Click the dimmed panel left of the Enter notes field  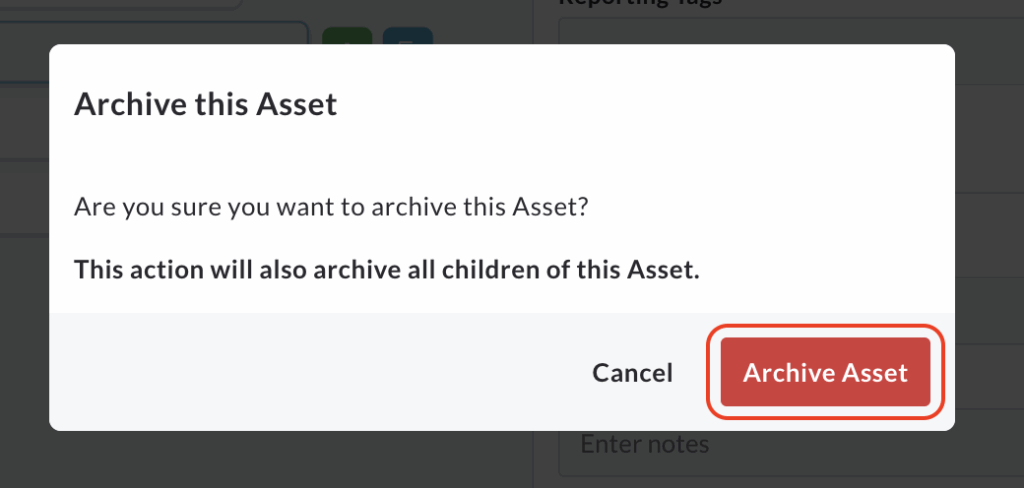point(270,460)
